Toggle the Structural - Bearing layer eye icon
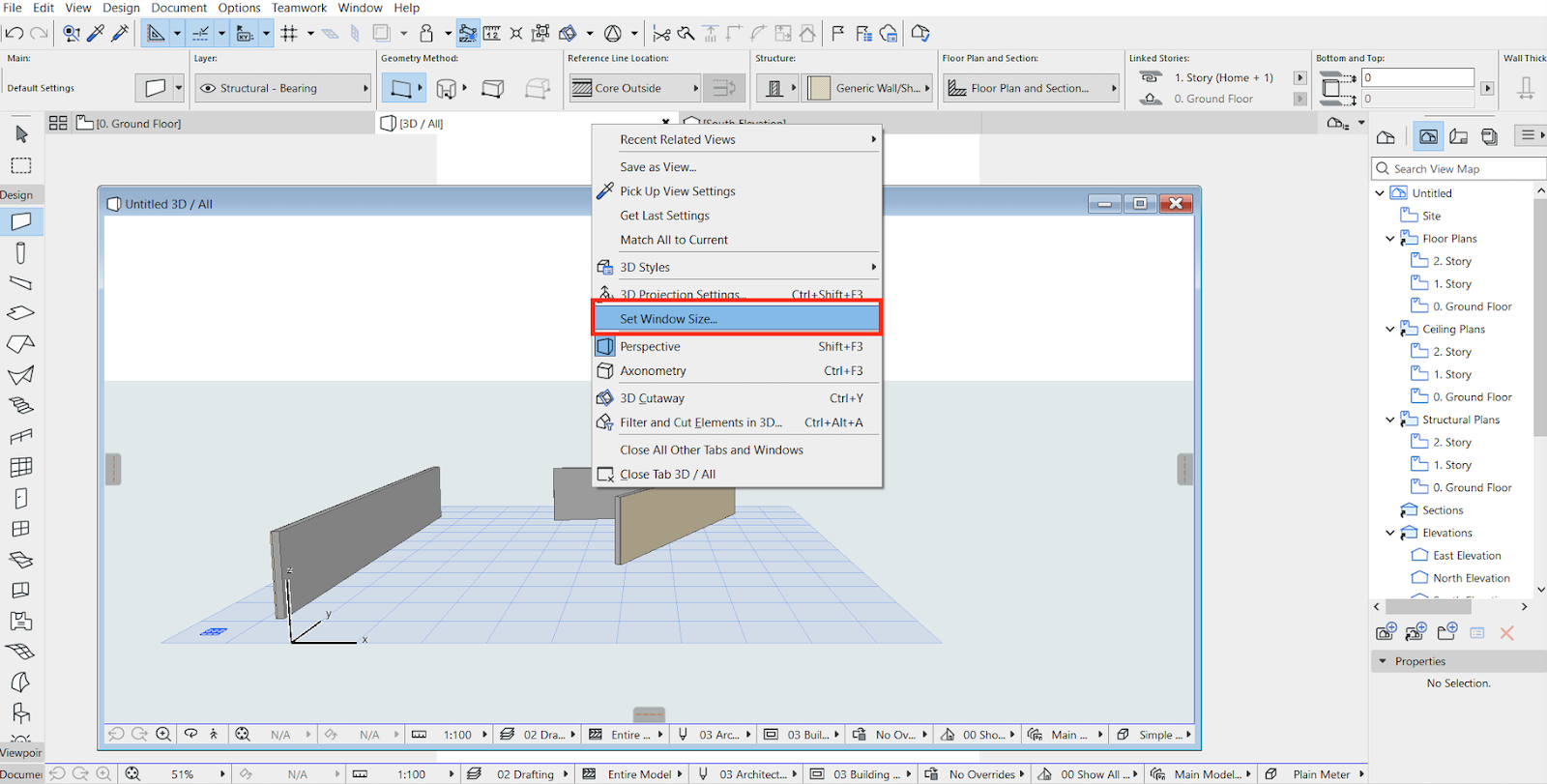The width and height of the screenshot is (1547, 784). (207, 88)
